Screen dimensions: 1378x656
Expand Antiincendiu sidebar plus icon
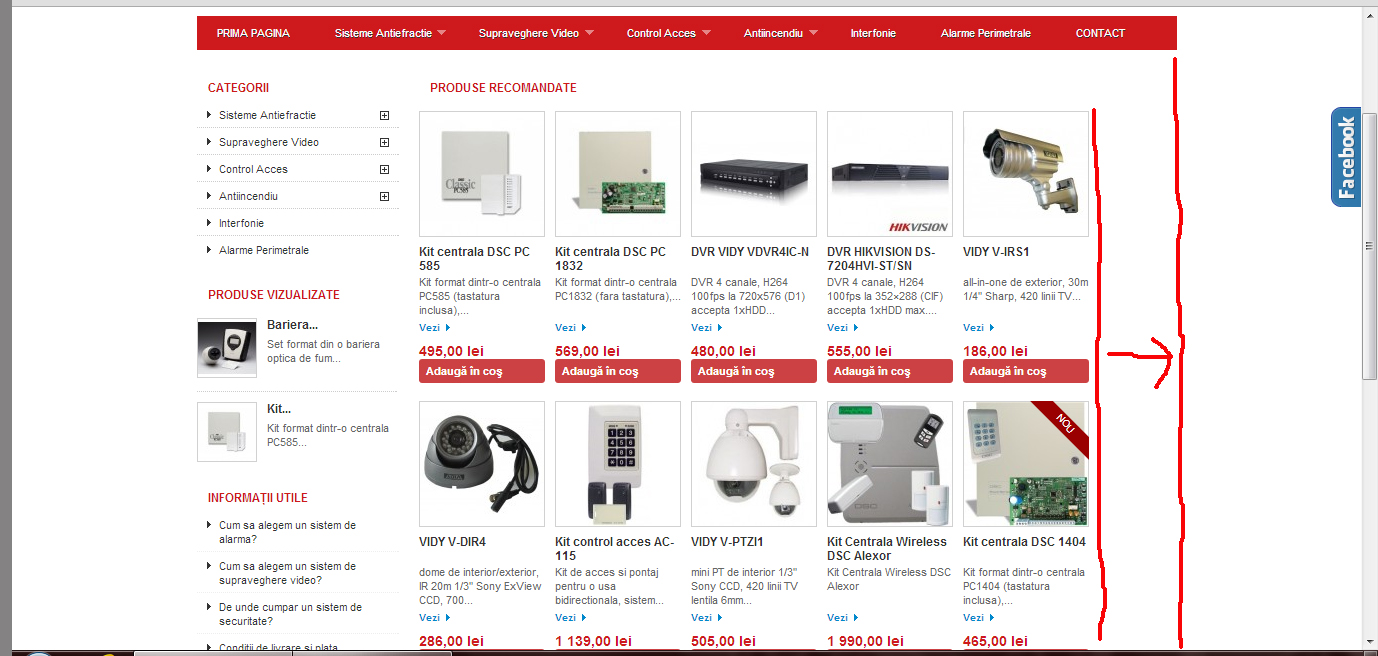tap(384, 196)
